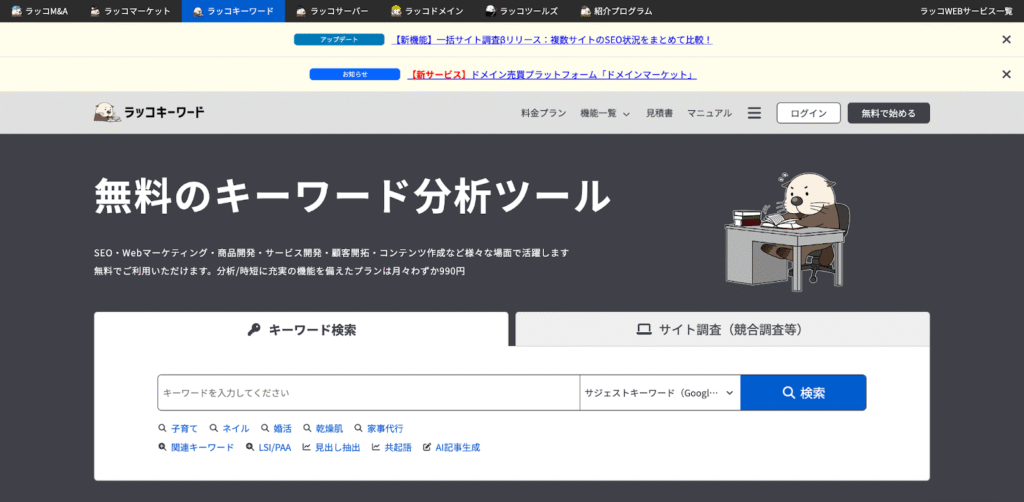The height and width of the screenshot is (502, 1024).
Task: Open ラッコマーケット in the top bar
Action: click(x=130, y=11)
